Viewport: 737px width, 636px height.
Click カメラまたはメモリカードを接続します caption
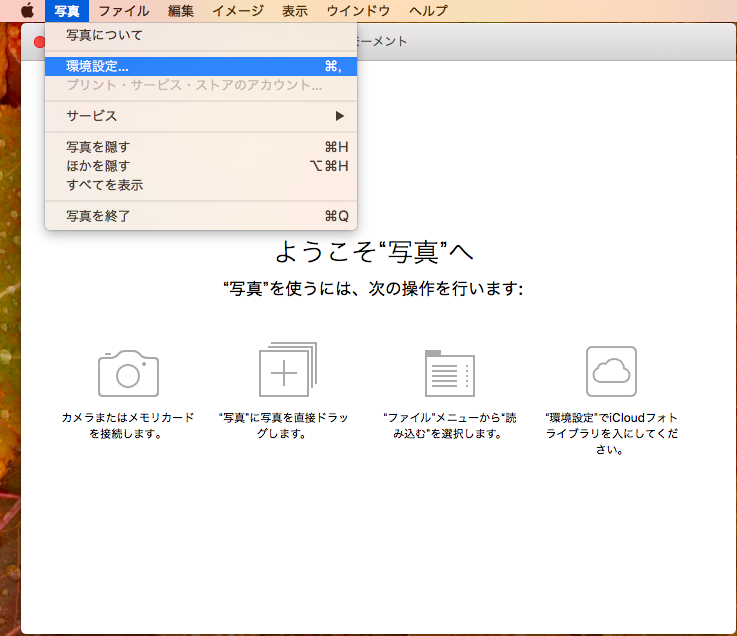(128, 425)
